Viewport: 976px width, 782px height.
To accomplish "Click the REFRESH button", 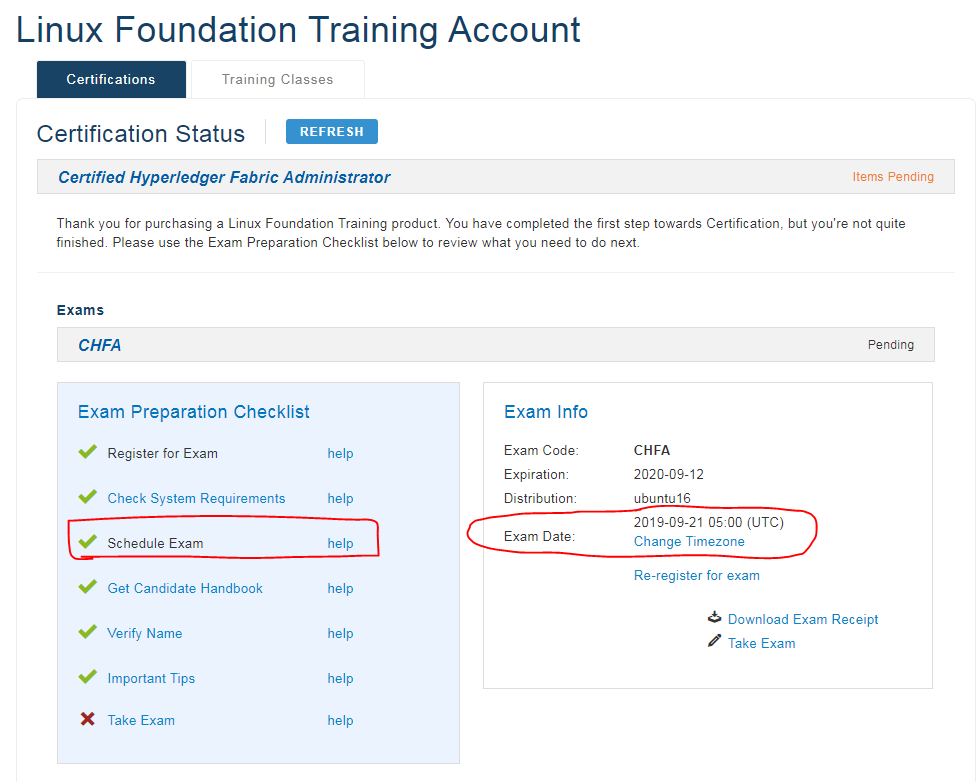I will click(332, 131).
